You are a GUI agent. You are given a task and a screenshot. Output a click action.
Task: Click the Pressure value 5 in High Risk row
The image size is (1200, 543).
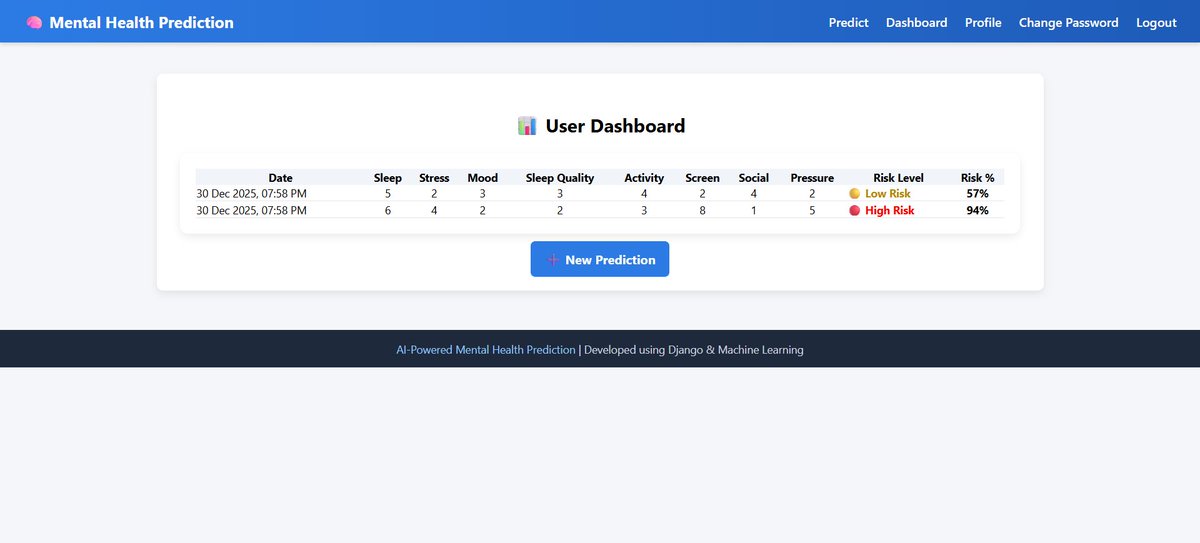pyautogui.click(x=812, y=210)
